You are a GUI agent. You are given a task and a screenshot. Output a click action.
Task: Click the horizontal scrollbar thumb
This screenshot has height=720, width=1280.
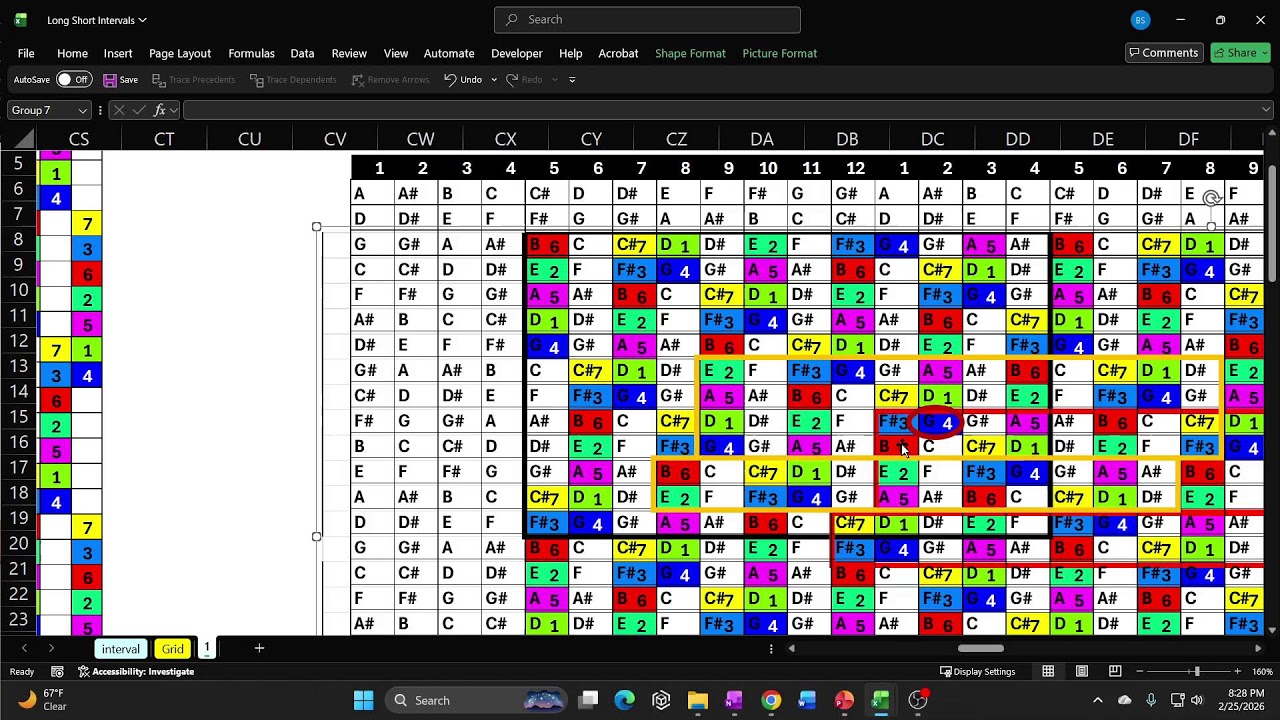pyautogui.click(x=980, y=648)
